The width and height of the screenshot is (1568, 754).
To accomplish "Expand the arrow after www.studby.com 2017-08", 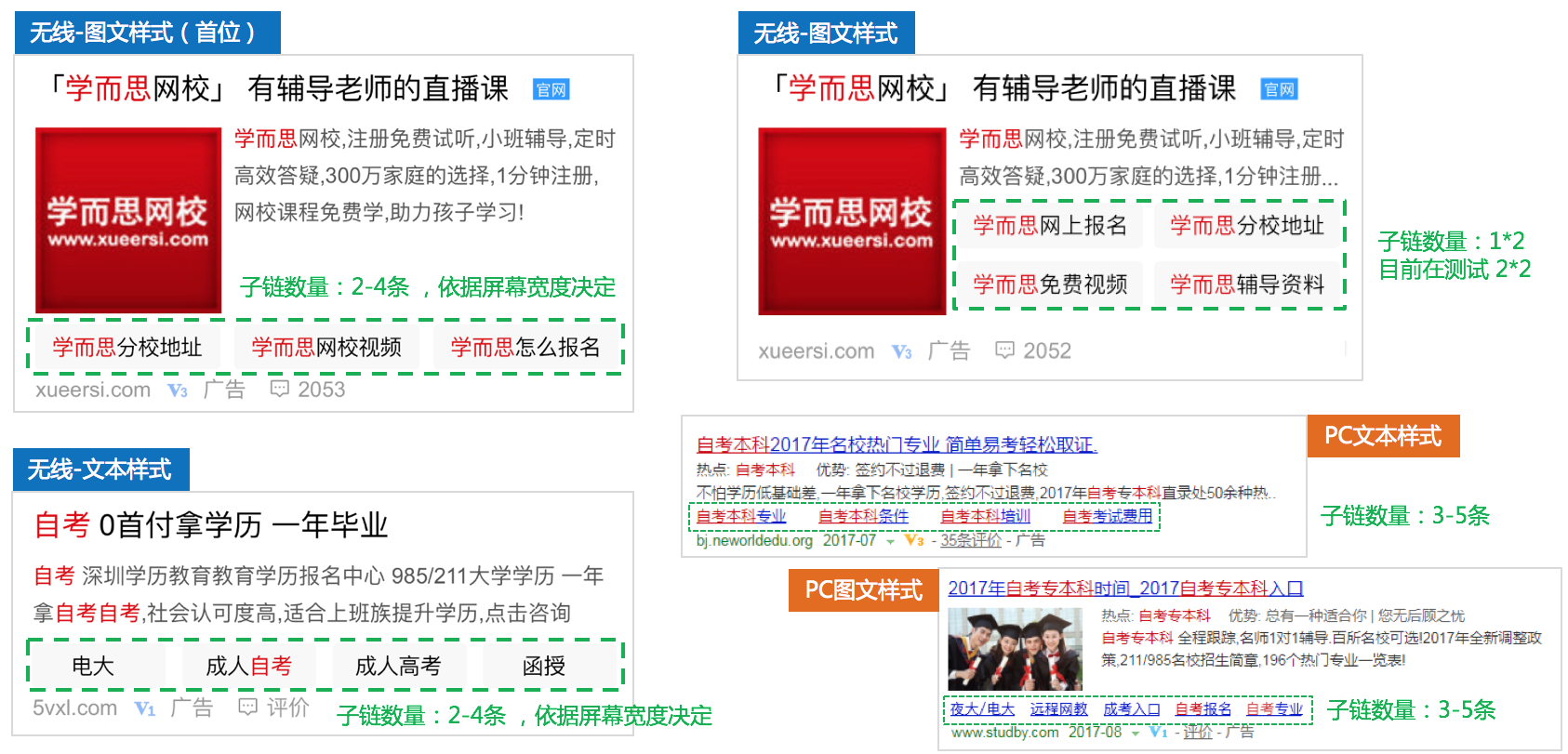I will 1135,734.
